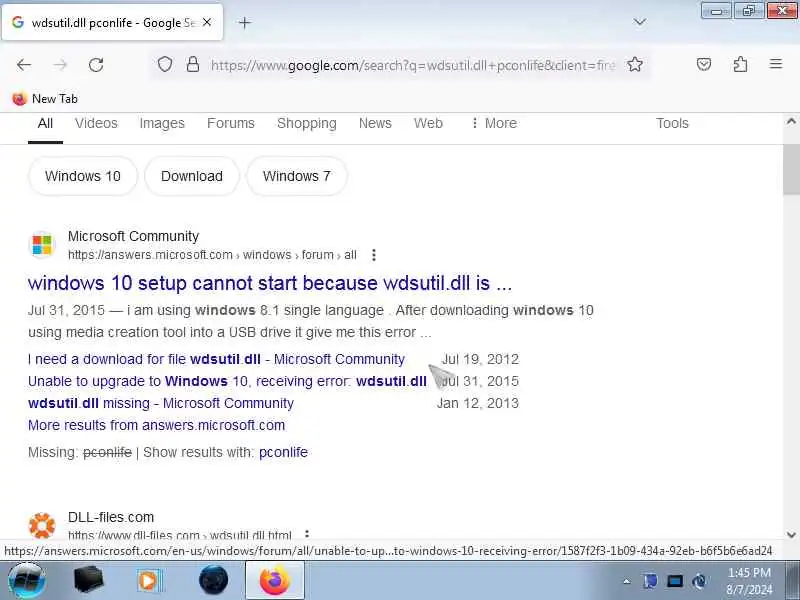The width and height of the screenshot is (800, 600).
Task: Open the extensions puzzle icon
Action: coord(740,64)
